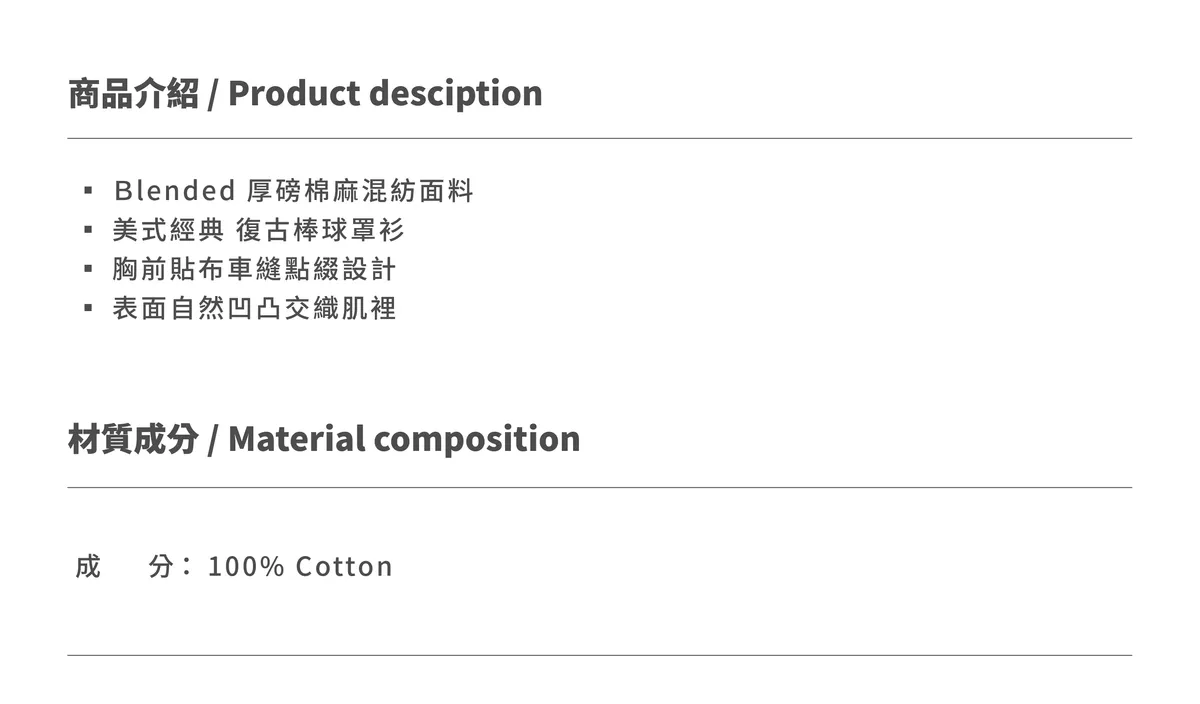Viewport: 1200px width, 704px height.
Task: Click the square bullet before "美式經典"
Action: [89, 230]
